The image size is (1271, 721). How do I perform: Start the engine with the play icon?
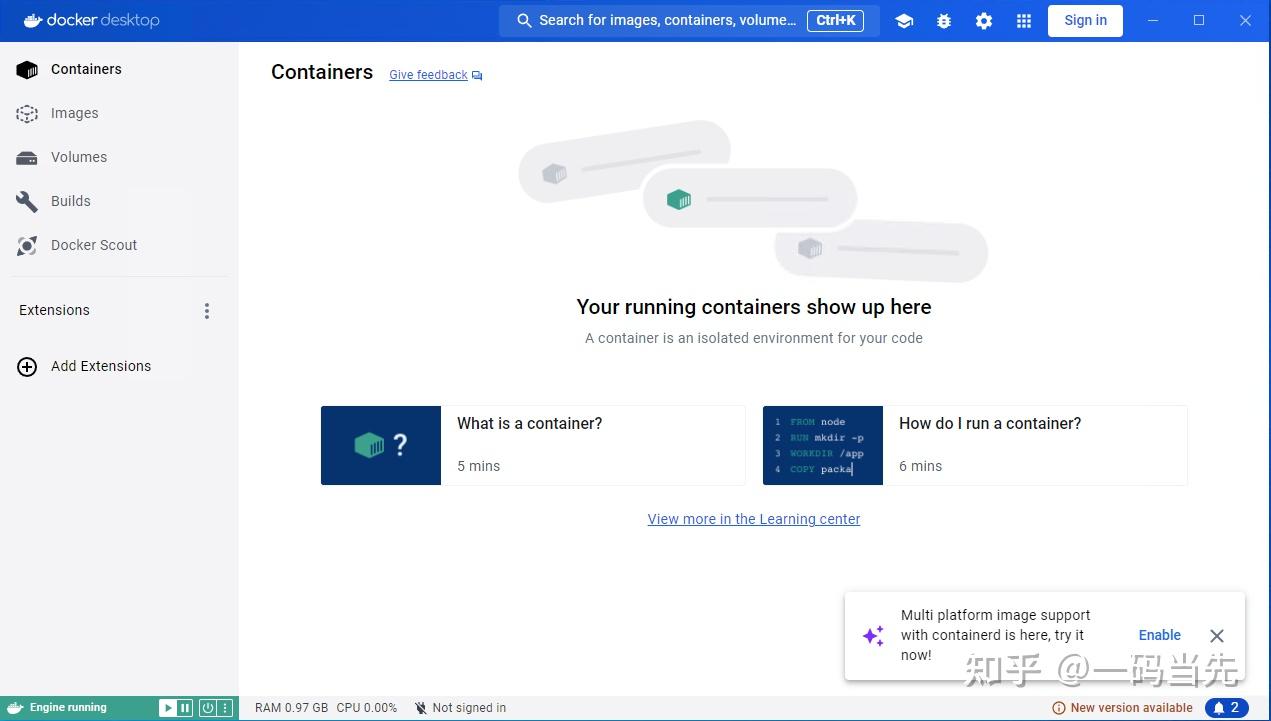[166, 707]
